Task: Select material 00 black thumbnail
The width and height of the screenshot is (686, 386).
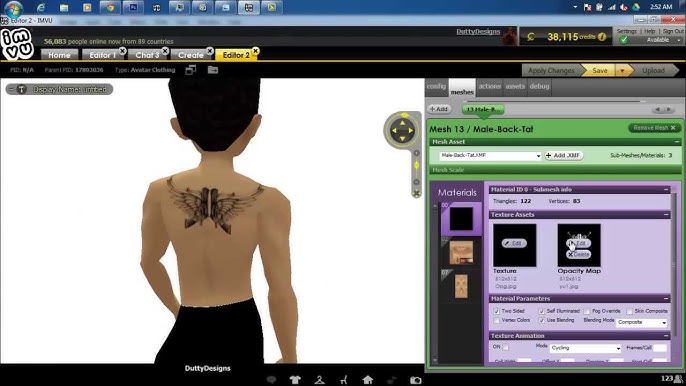Action: point(461,218)
